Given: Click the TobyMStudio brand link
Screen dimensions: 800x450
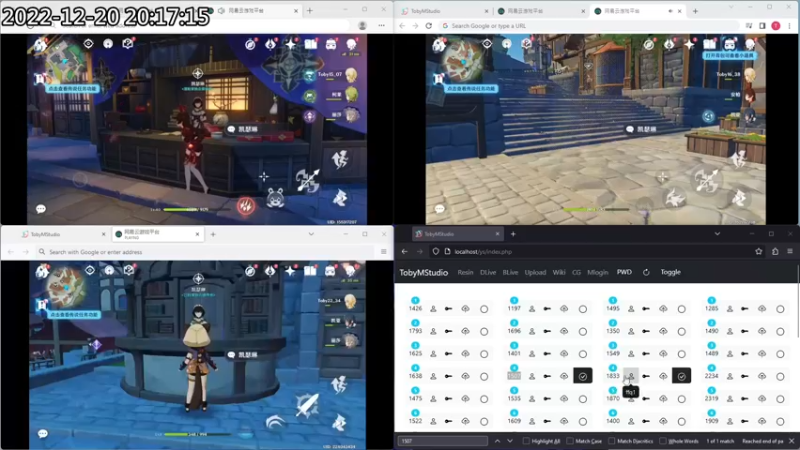Looking at the screenshot, I should 423,272.
